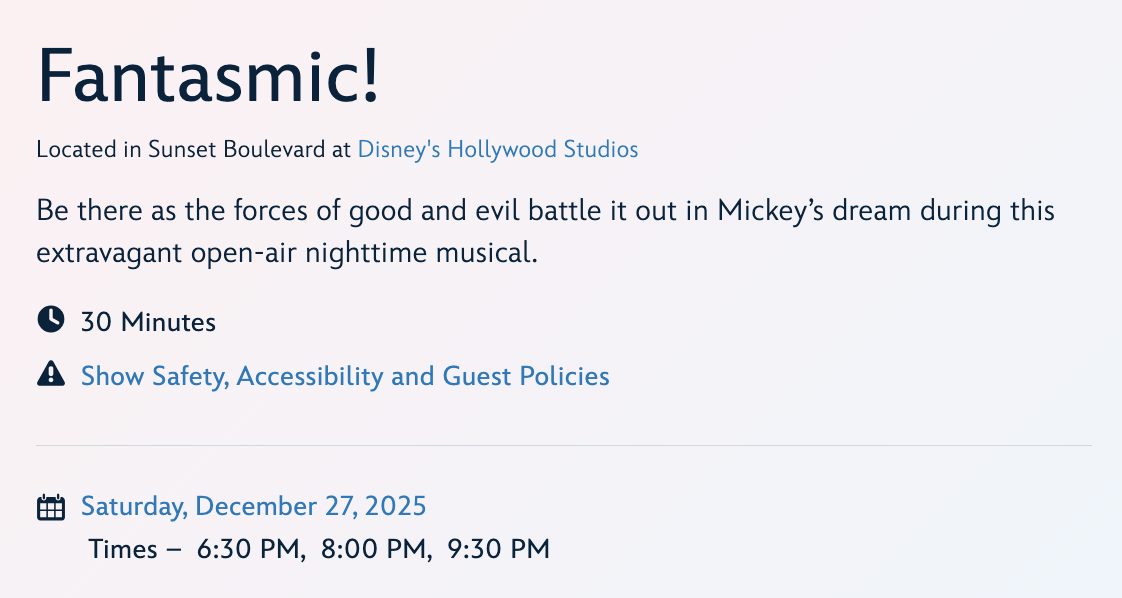1122x598 pixels.
Task: Expand Show Safety, Accessibility and Guest Policies
Action: click(x=345, y=376)
